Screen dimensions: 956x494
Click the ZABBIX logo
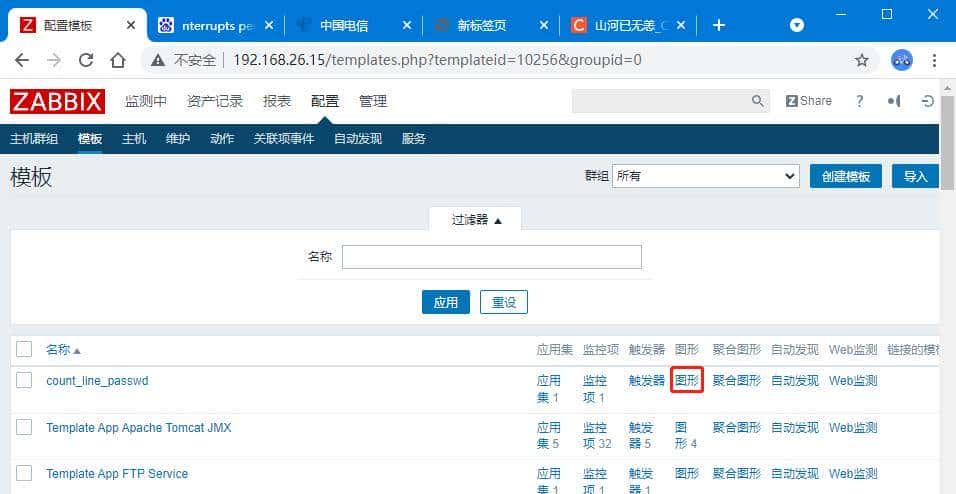pyautogui.click(x=57, y=101)
